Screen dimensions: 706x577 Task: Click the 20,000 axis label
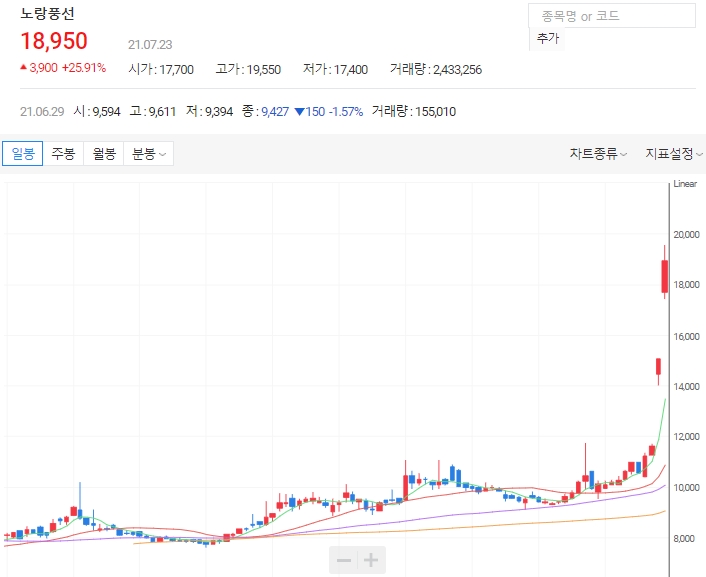[686, 234]
